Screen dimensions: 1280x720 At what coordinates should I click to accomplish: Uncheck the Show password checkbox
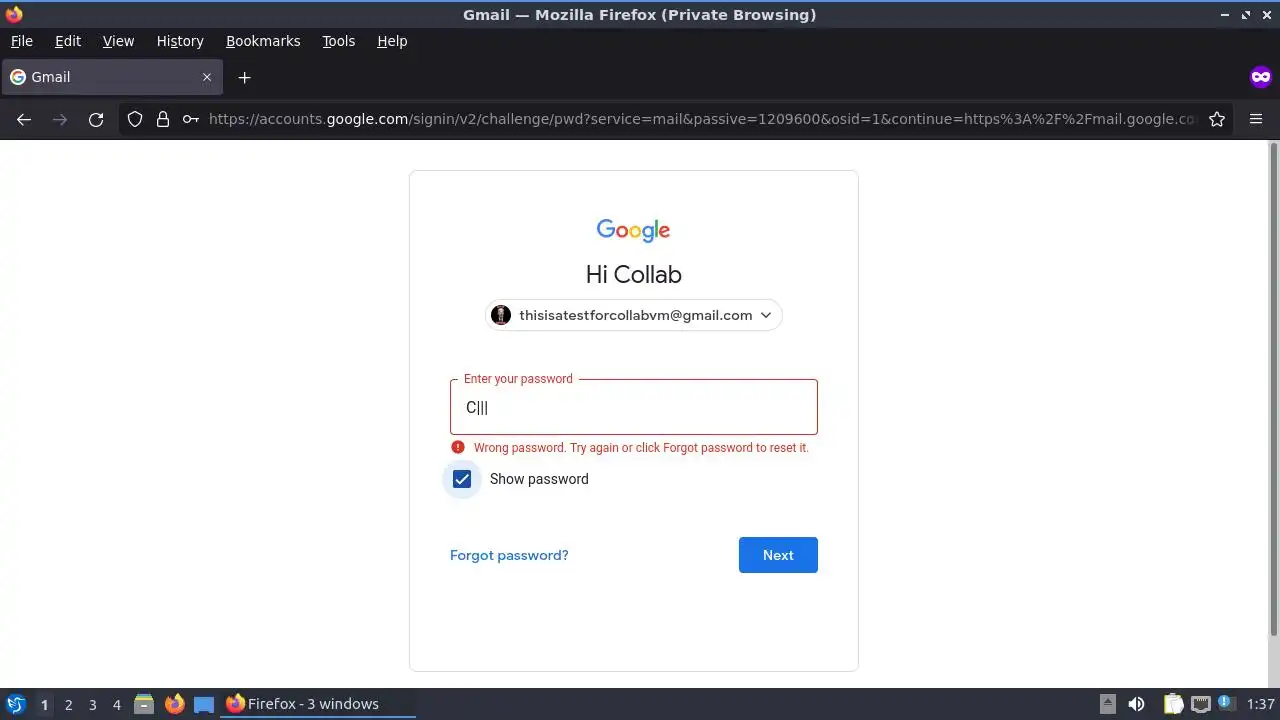click(x=462, y=479)
